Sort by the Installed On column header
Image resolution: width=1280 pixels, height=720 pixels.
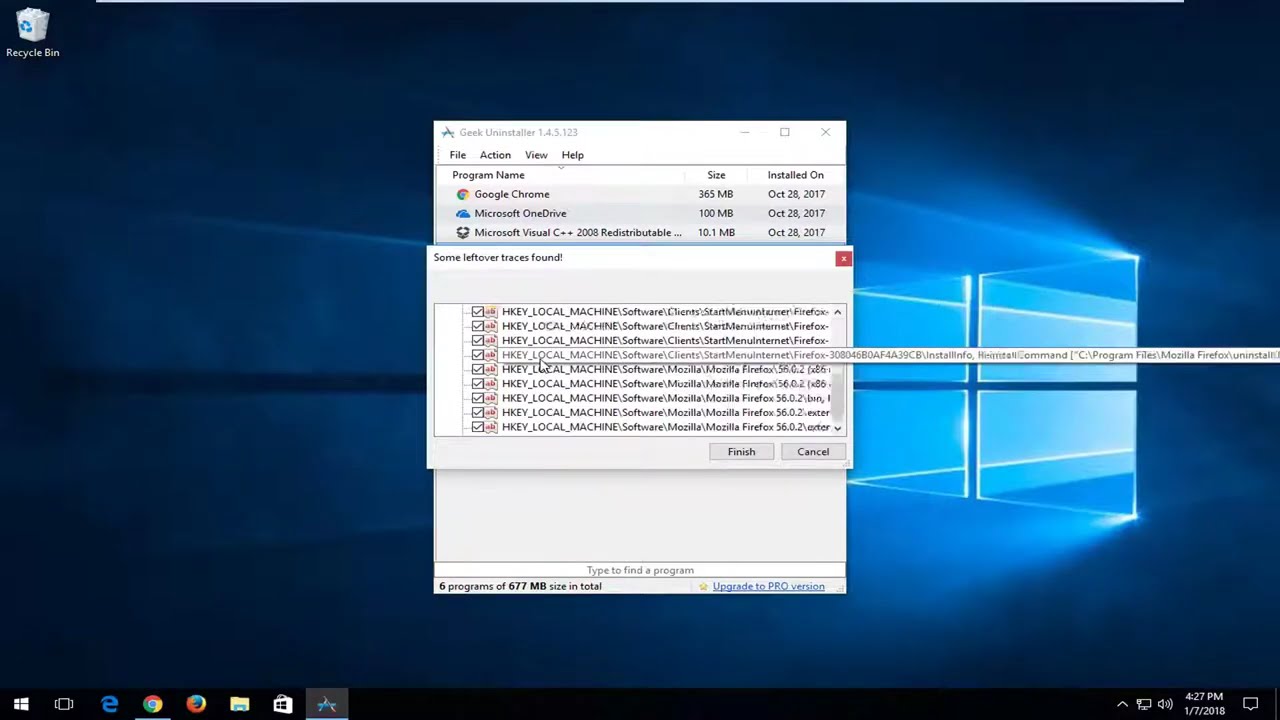tap(796, 175)
